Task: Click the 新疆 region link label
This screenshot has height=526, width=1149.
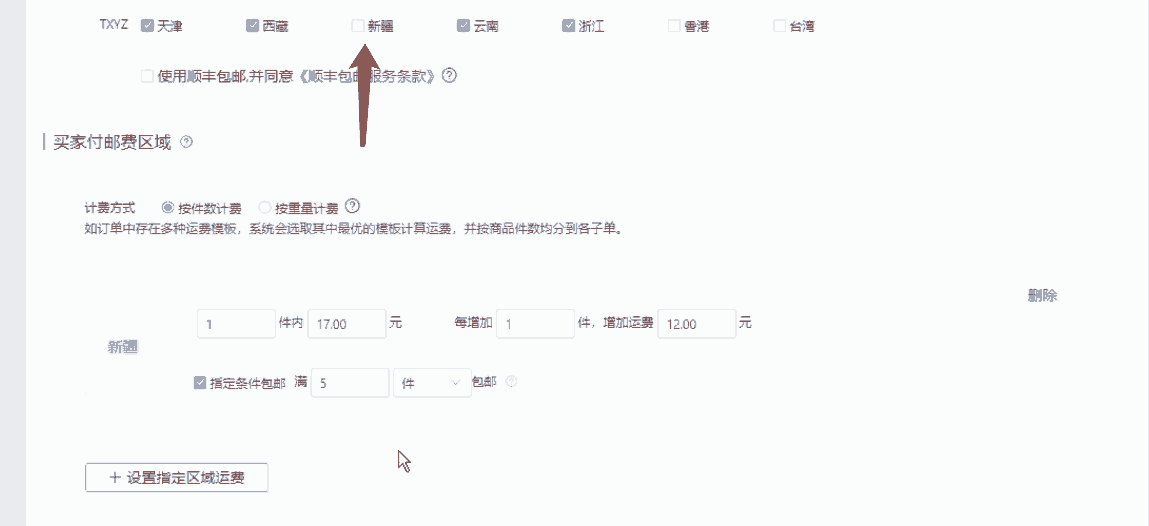Action: 123,347
